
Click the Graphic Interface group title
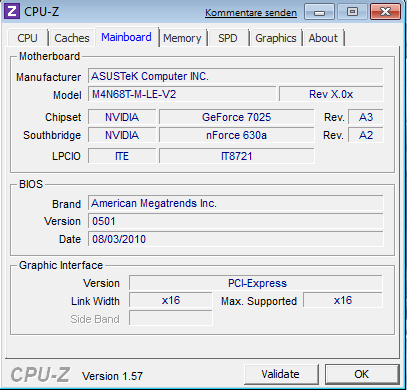click(x=61, y=265)
